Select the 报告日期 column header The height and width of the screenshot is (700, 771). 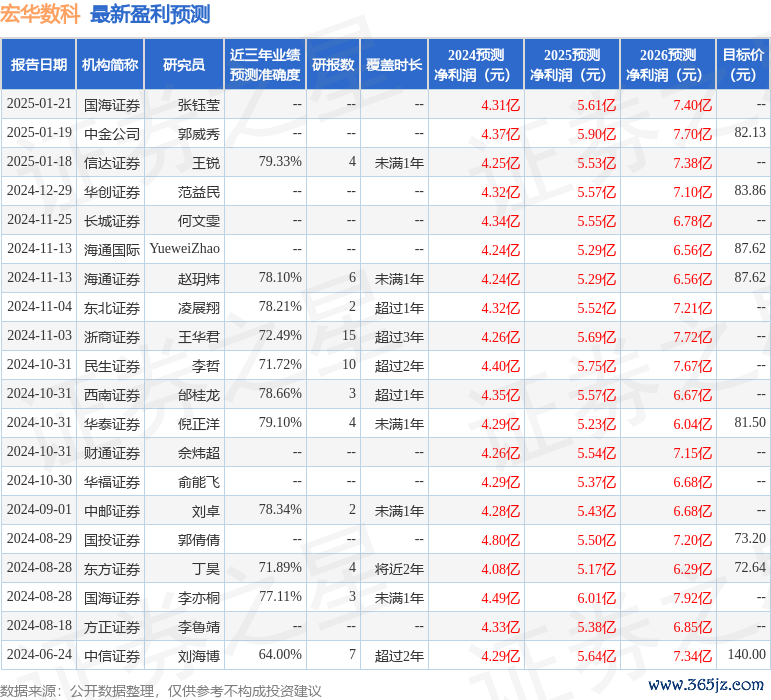click(x=38, y=64)
